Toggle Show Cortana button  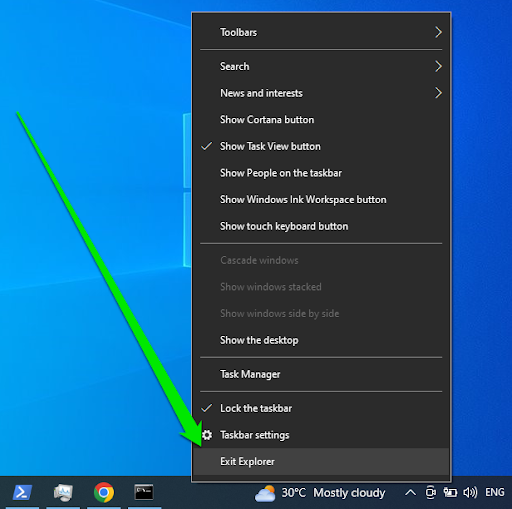321,120
